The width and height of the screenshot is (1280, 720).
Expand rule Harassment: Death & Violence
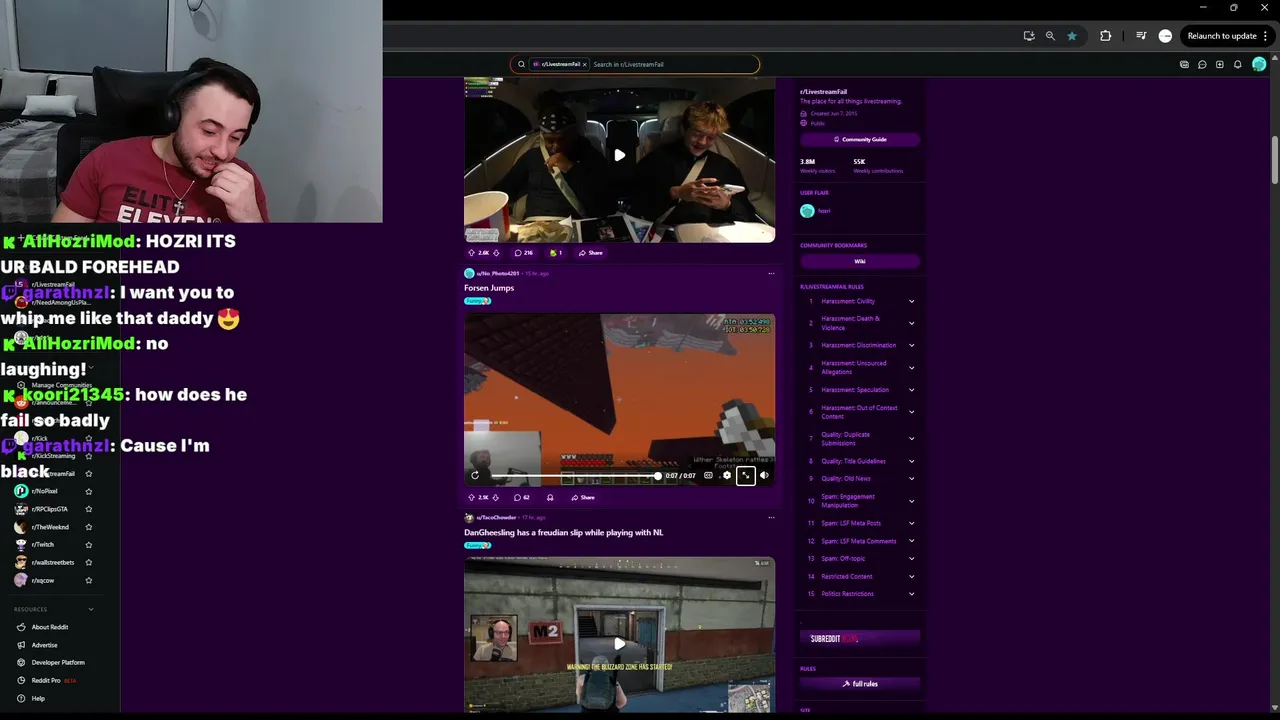pyautogui.click(x=911, y=323)
